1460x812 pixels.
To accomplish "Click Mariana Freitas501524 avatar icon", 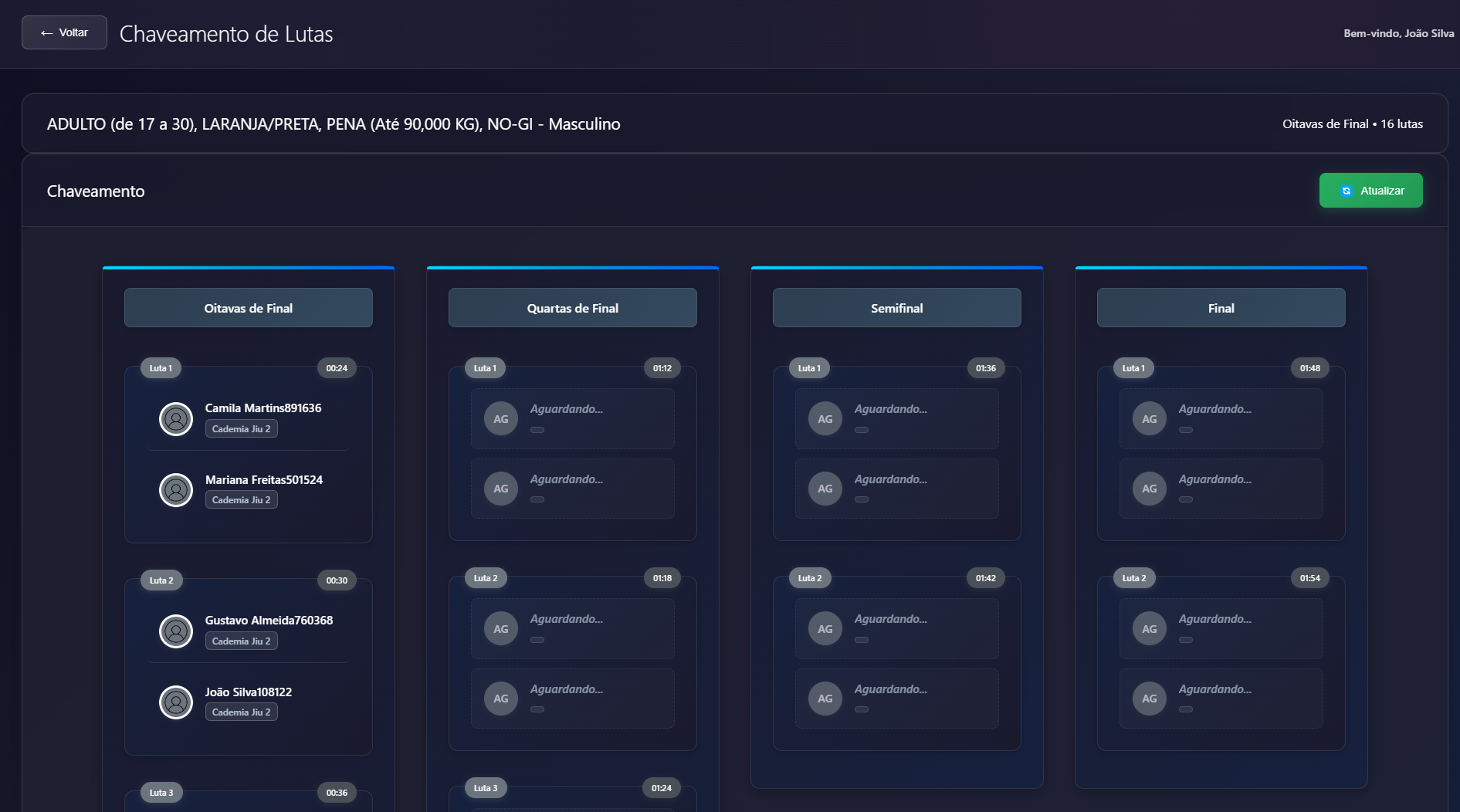I will click(176, 490).
